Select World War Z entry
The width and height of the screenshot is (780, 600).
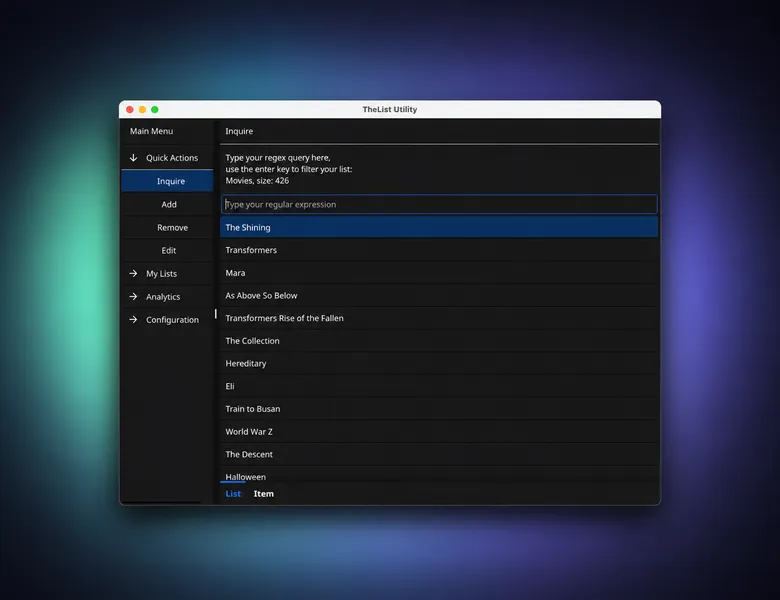pos(439,431)
